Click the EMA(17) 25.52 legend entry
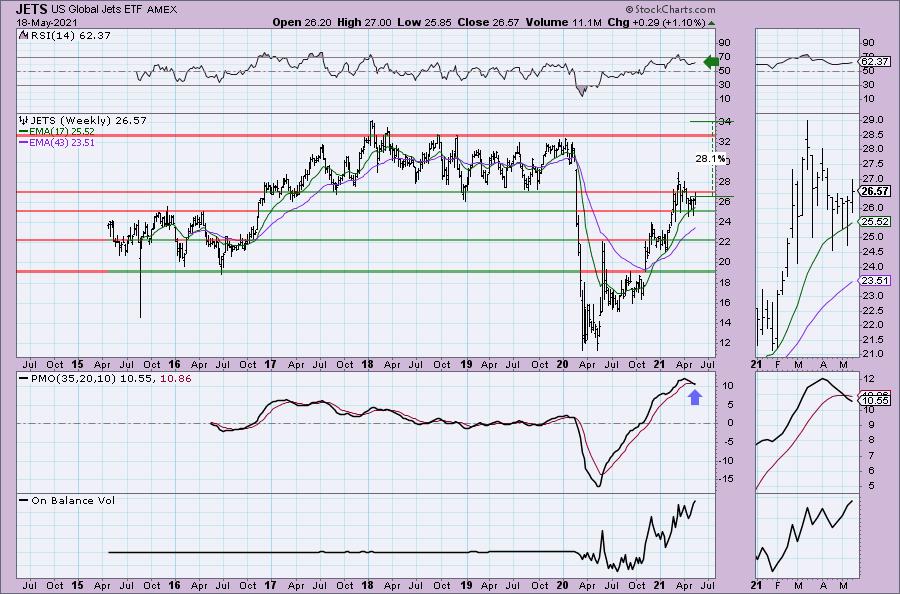The height and width of the screenshot is (594, 900). [x=57, y=131]
